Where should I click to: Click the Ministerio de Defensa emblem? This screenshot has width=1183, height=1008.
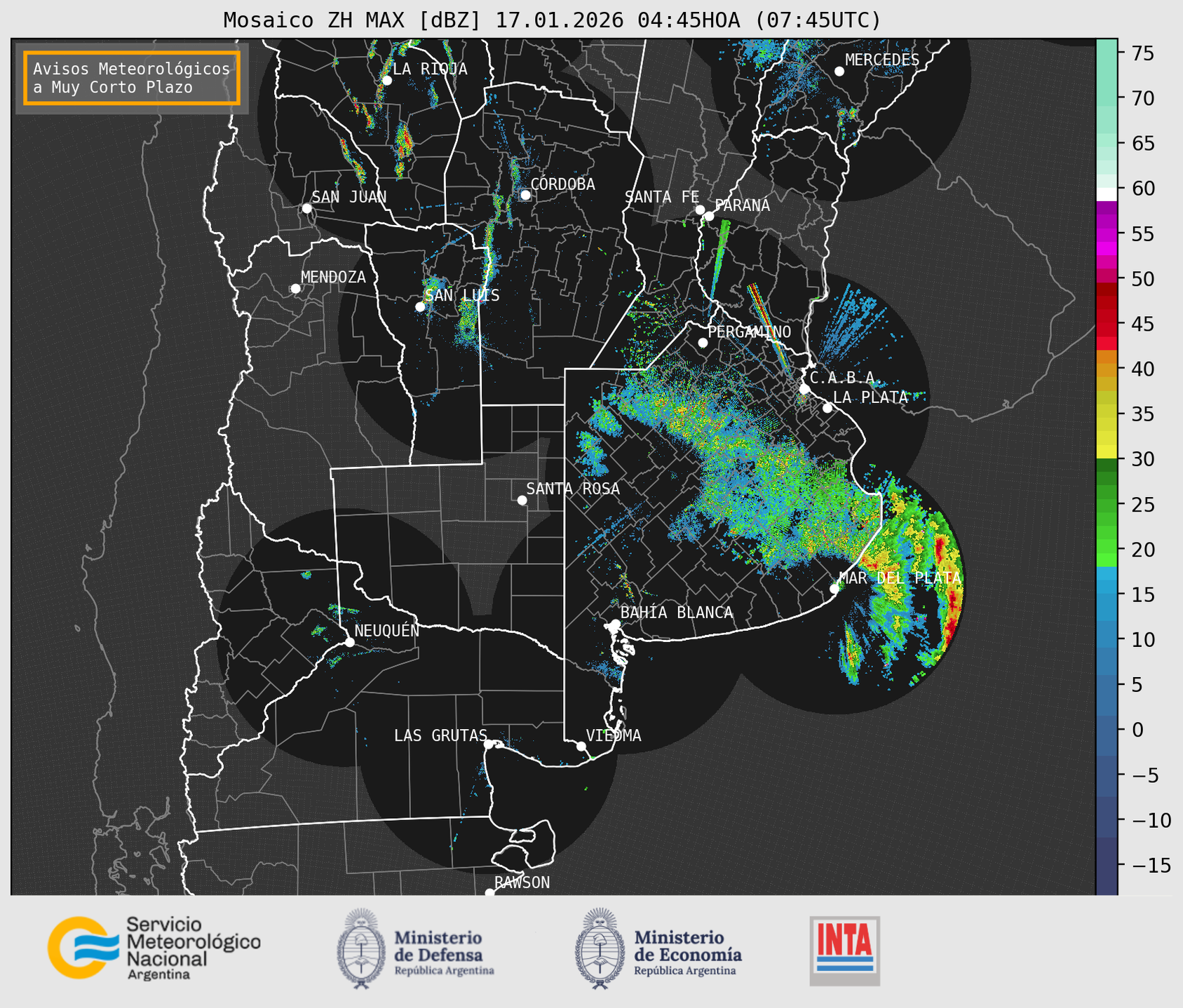[360, 948]
